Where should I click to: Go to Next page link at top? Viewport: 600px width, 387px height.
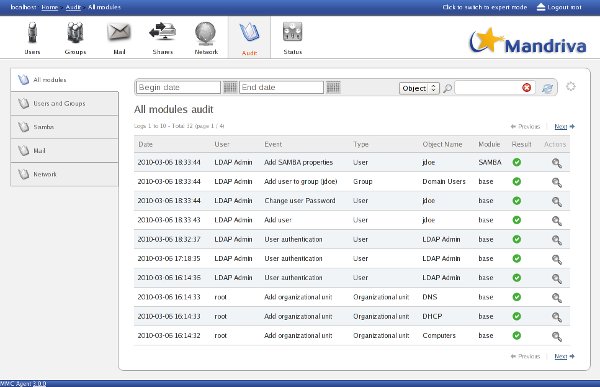[561, 126]
